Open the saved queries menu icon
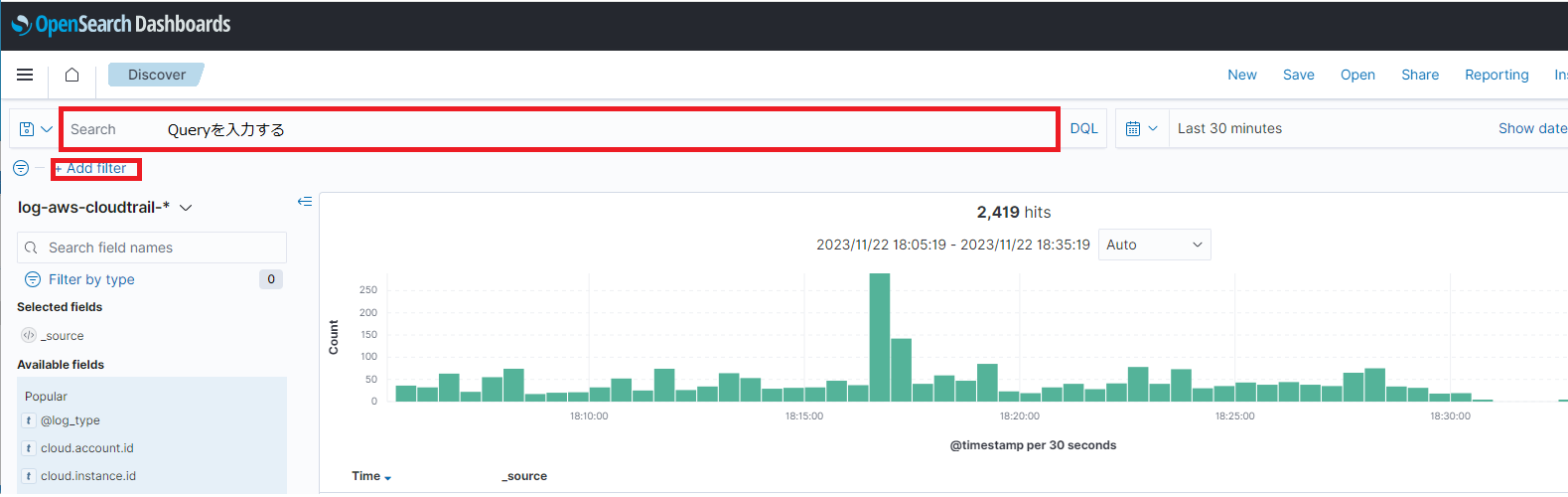The height and width of the screenshot is (497, 1568). point(36,129)
